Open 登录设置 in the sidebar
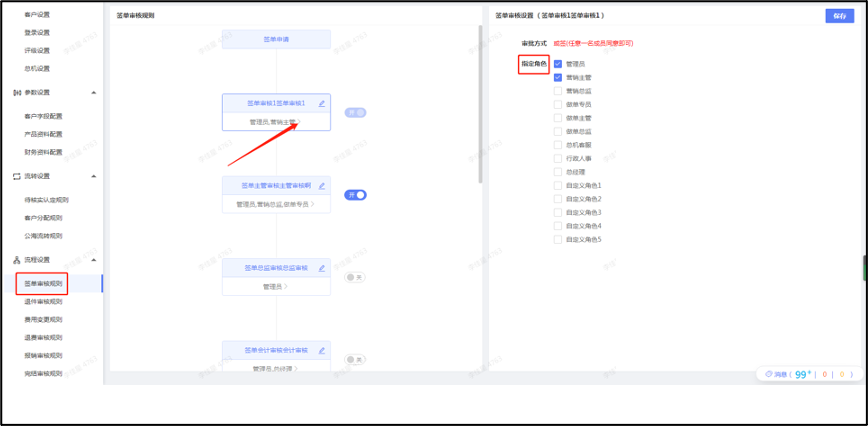The height and width of the screenshot is (427, 868). point(37,32)
